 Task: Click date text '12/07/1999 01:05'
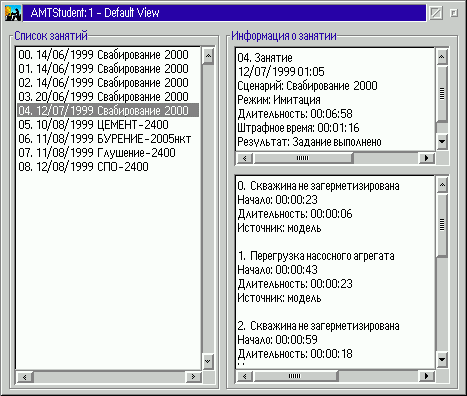click(x=281, y=72)
